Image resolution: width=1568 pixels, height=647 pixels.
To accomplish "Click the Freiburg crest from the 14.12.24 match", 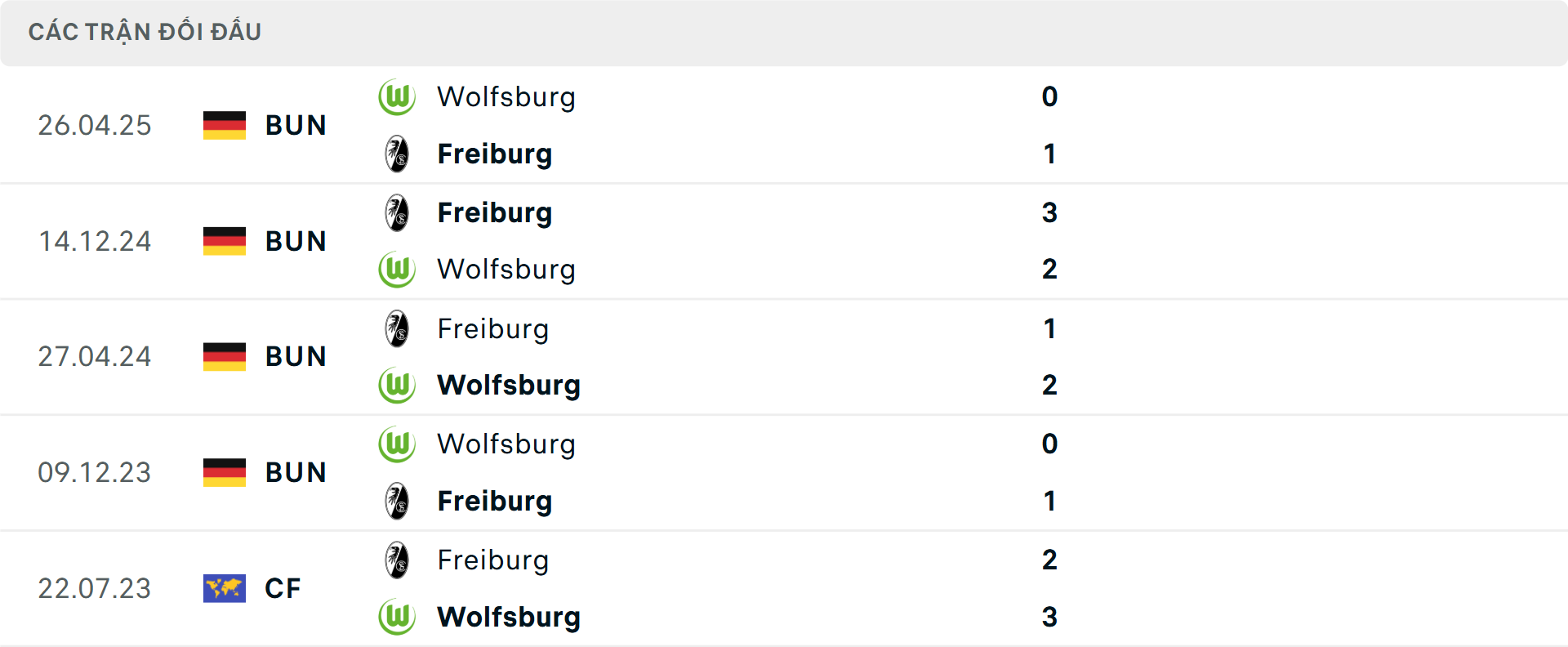I will coord(397,212).
